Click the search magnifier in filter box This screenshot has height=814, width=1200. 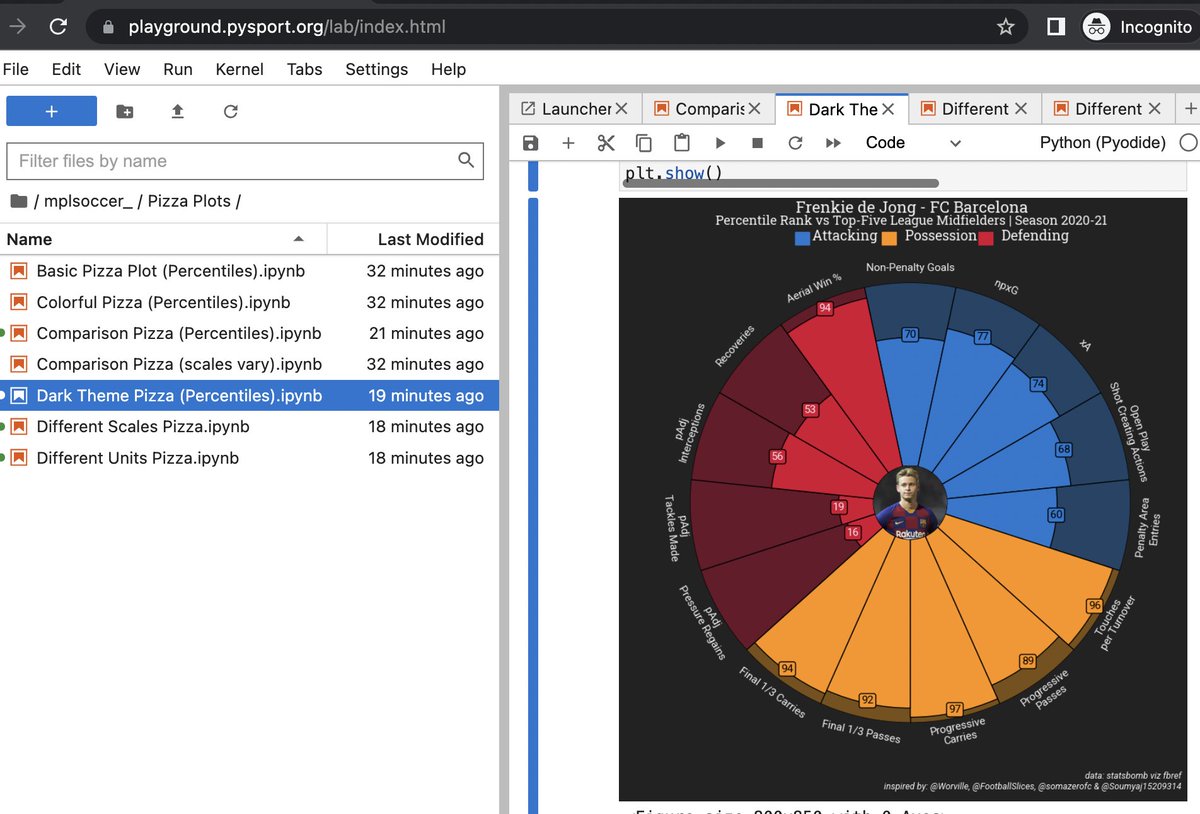(466, 160)
